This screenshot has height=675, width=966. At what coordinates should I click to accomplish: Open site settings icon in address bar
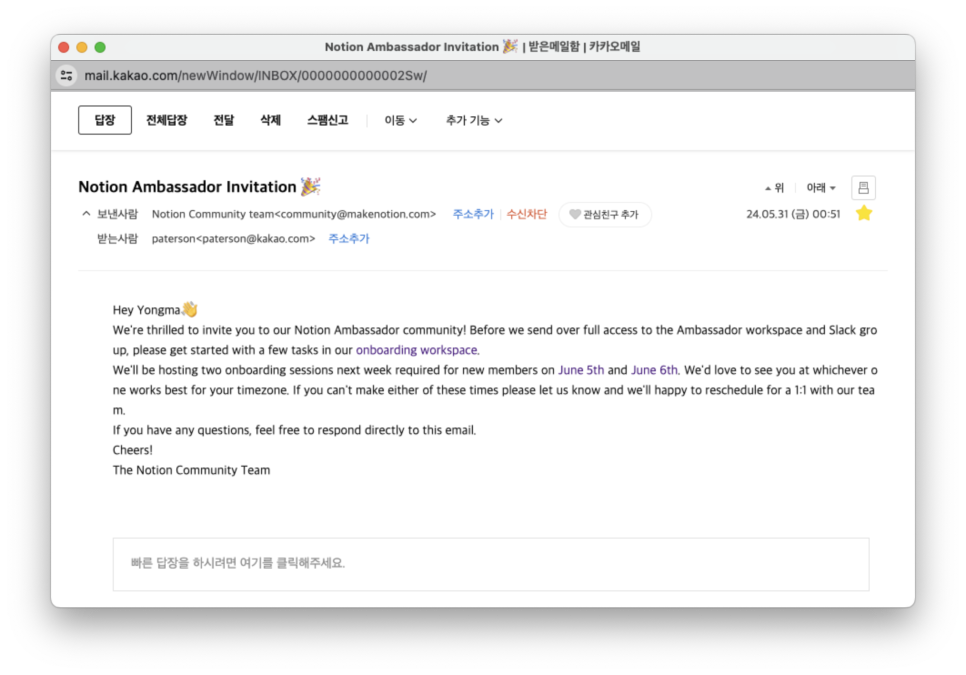click(67, 76)
